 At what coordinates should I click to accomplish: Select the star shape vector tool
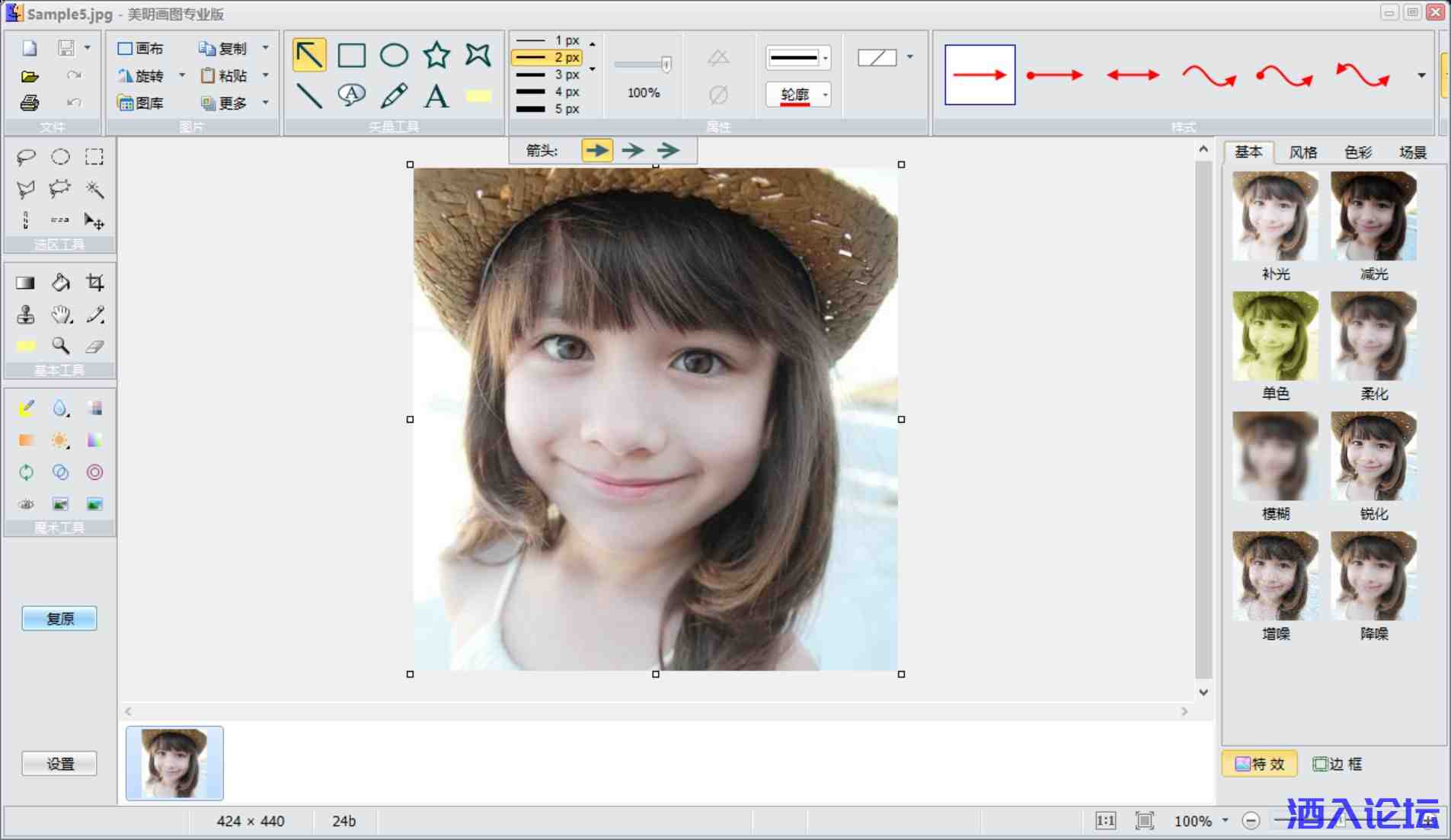pos(436,55)
